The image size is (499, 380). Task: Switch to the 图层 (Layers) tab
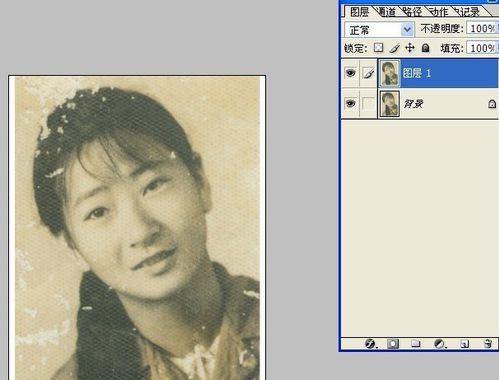pos(359,12)
